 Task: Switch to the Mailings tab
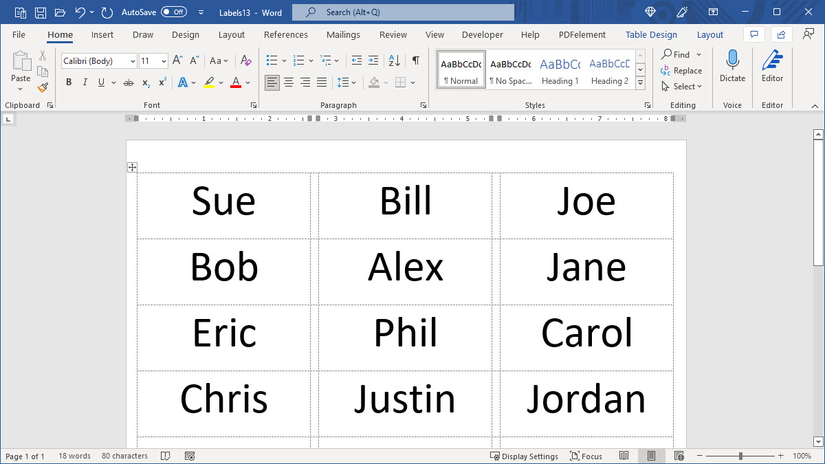(343, 34)
